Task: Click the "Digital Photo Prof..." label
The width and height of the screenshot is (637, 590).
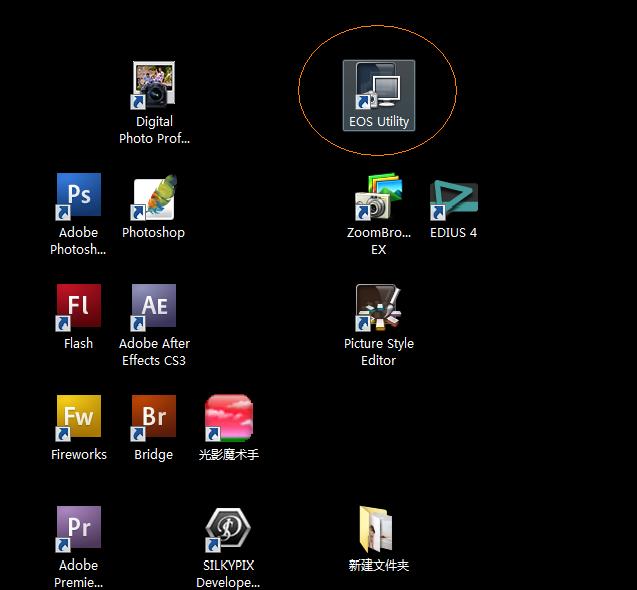Action: click(154, 130)
